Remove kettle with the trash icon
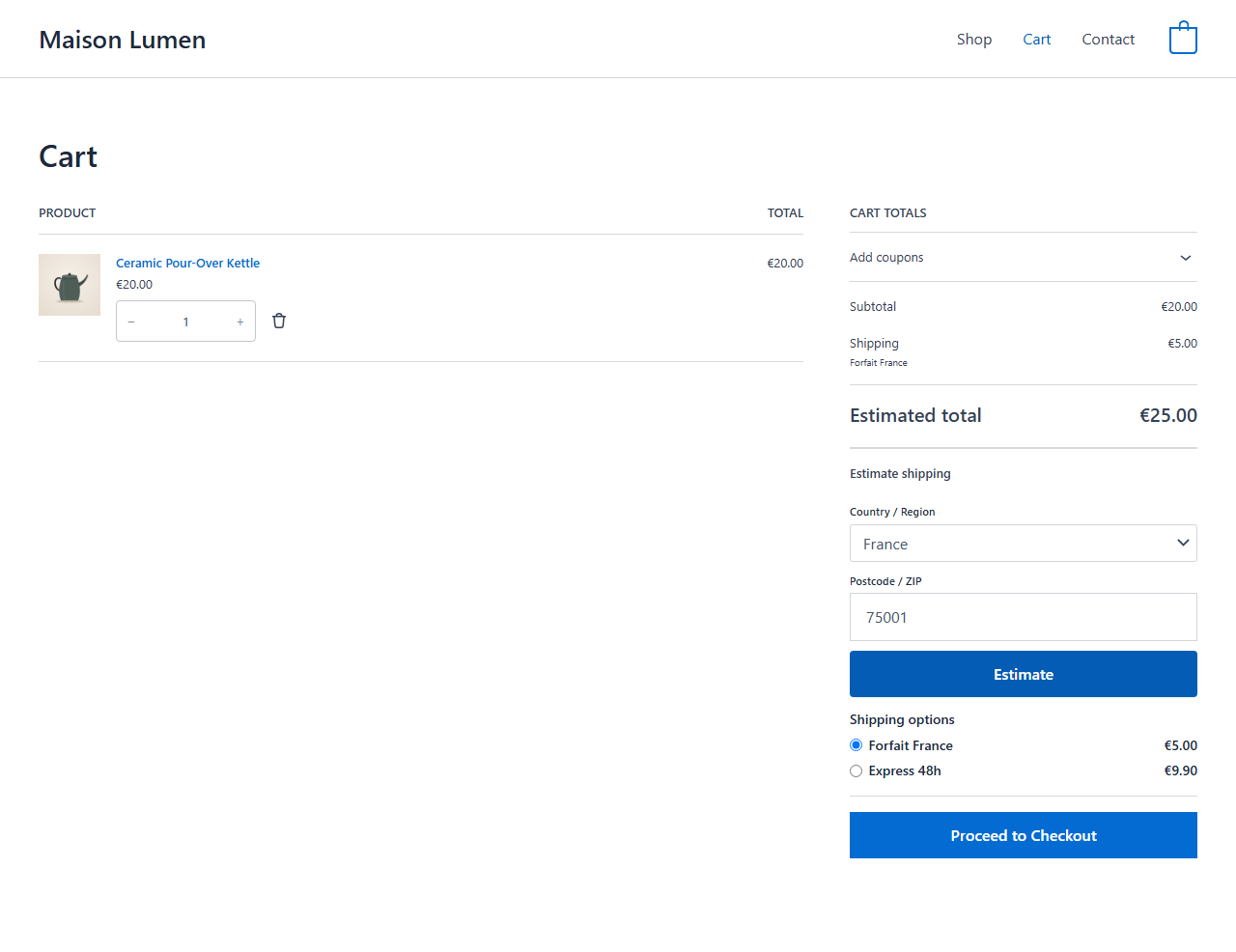The image size is (1236, 952). 279,321
